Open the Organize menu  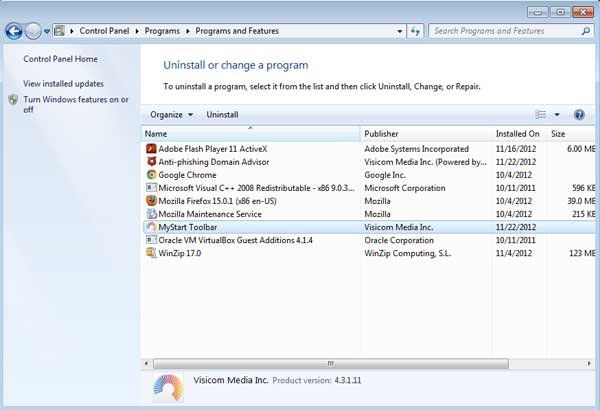(x=171, y=114)
